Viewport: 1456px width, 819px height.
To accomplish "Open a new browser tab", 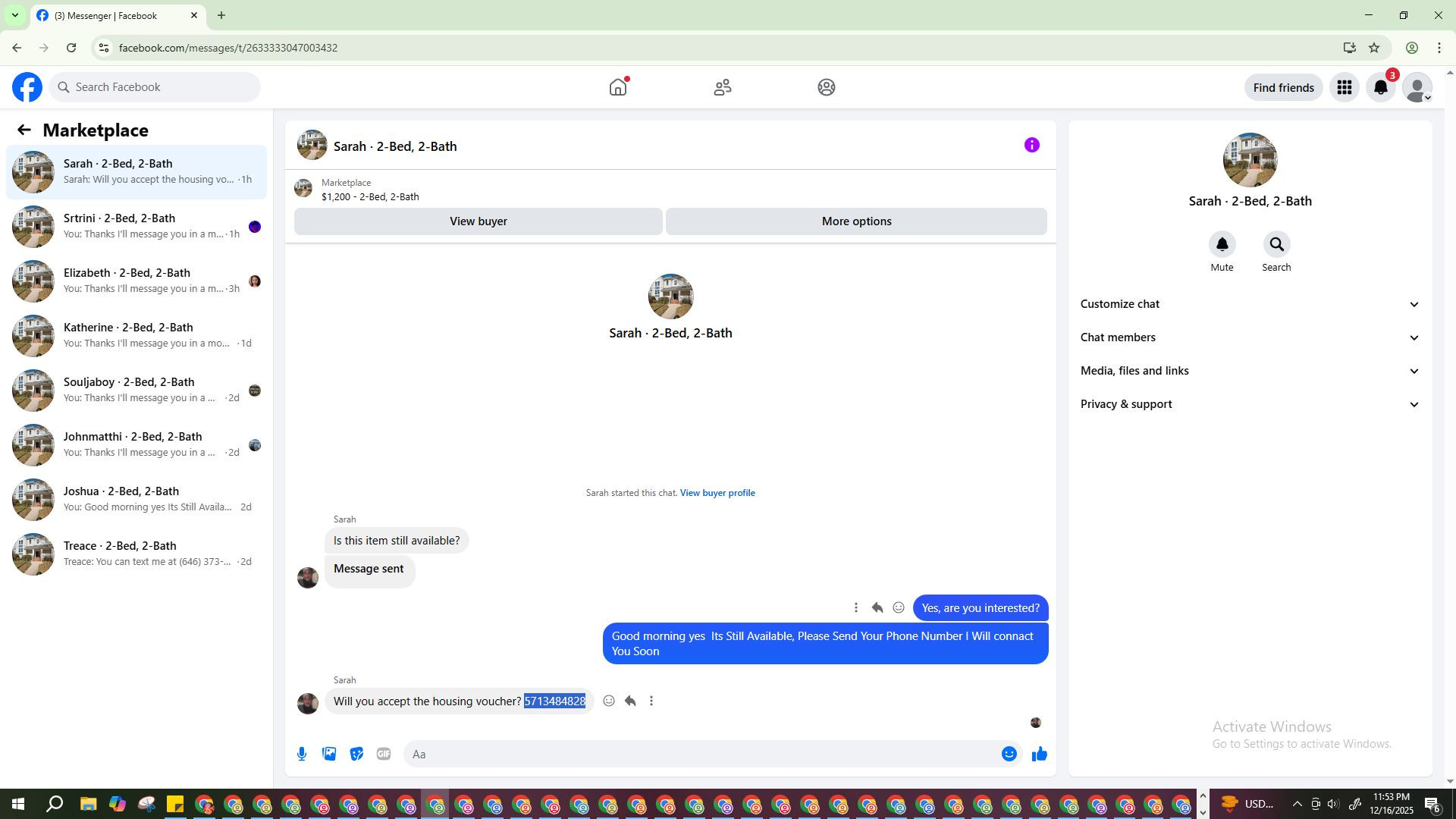I will pos(221,15).
